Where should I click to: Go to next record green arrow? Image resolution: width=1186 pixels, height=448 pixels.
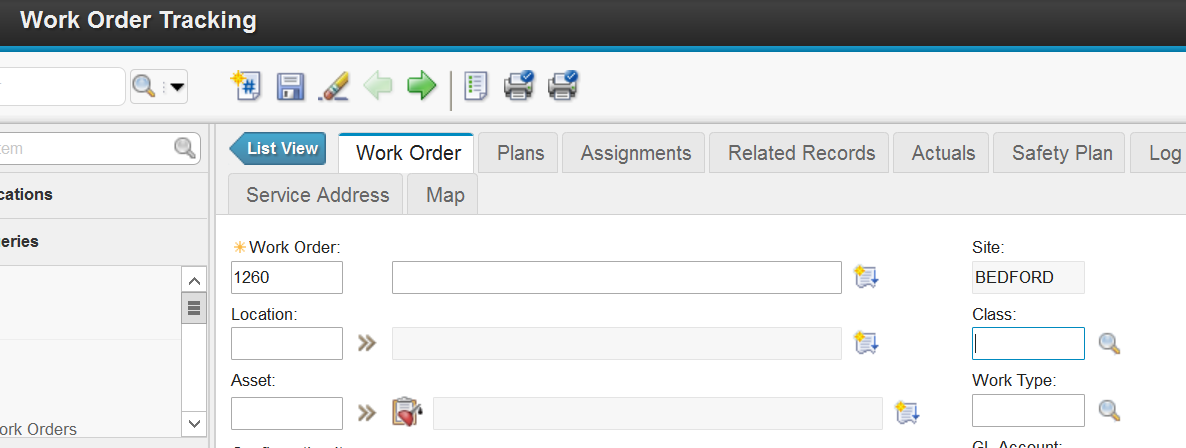point(422,86)
